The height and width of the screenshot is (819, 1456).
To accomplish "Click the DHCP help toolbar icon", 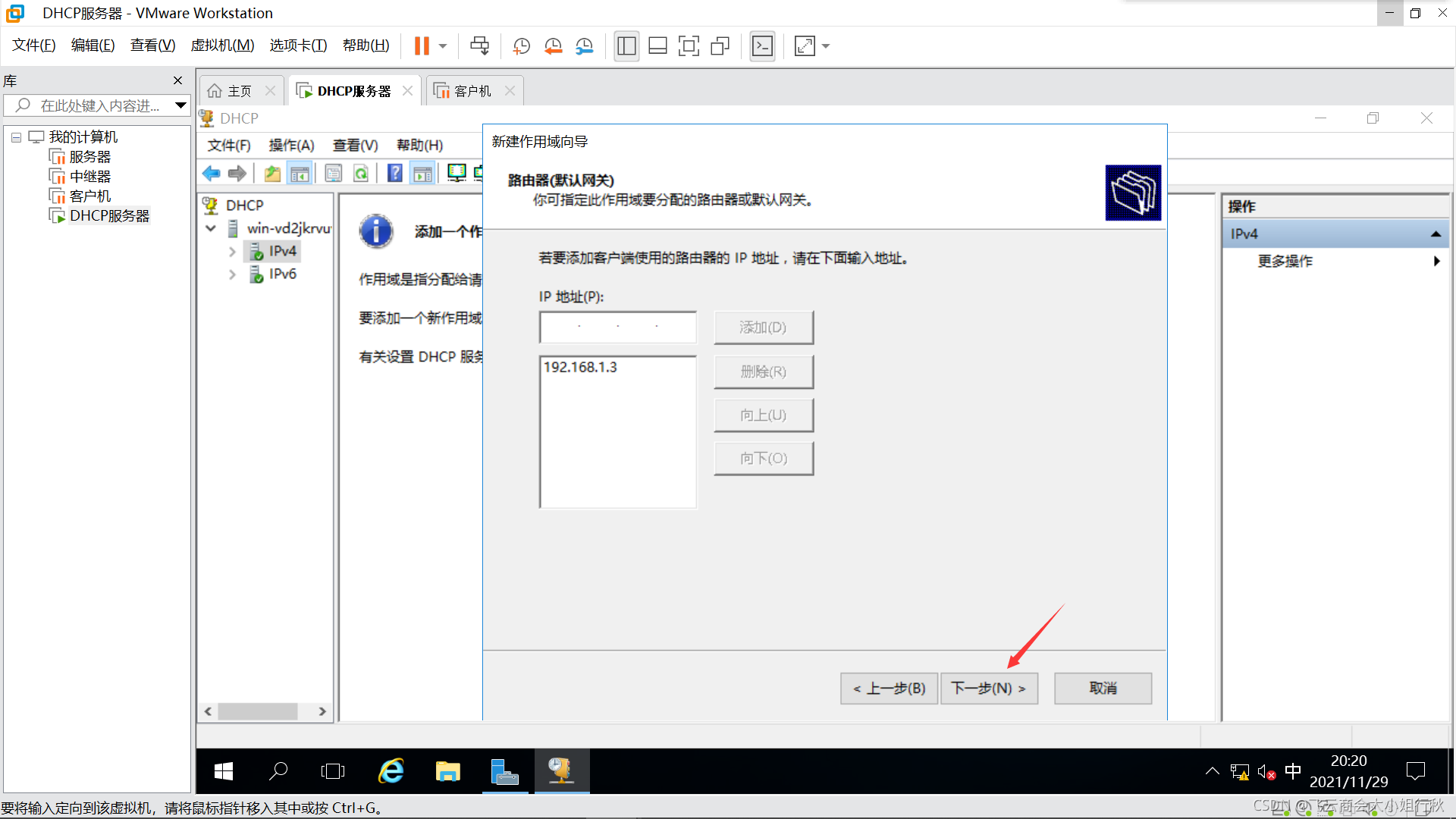I will pyautogui.click(x=395, y=174).
